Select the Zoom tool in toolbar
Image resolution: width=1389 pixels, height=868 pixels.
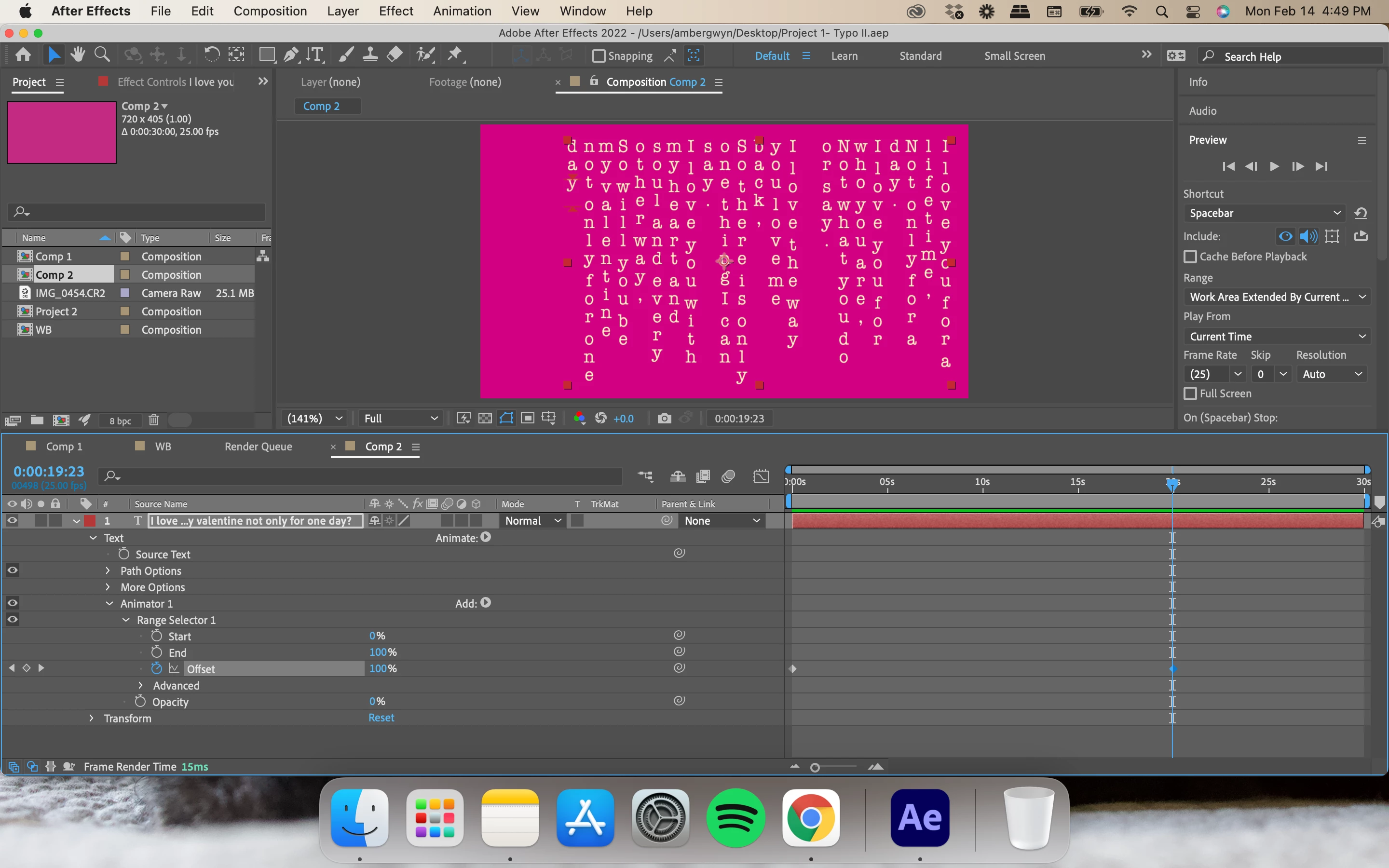click(102, 55)
